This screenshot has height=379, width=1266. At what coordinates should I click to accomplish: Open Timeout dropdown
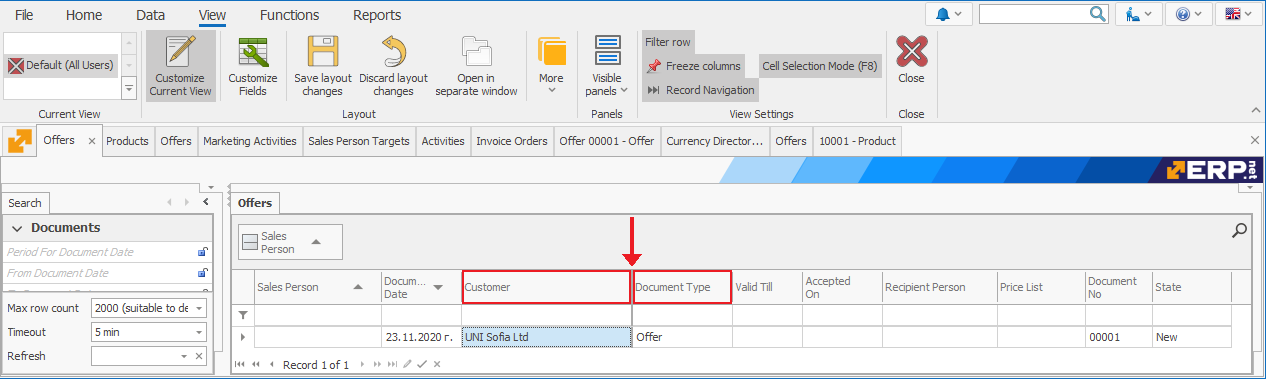click(x=199, y=332)
